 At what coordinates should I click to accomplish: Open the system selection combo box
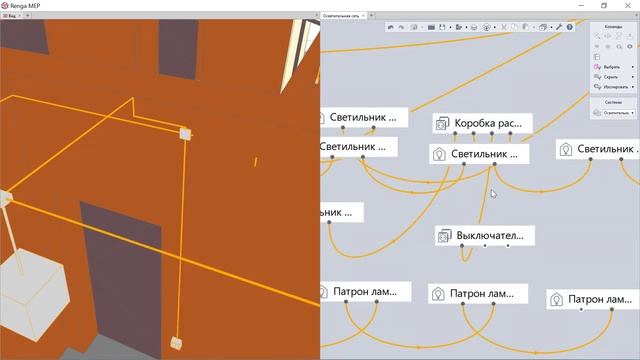coord(619,113)
